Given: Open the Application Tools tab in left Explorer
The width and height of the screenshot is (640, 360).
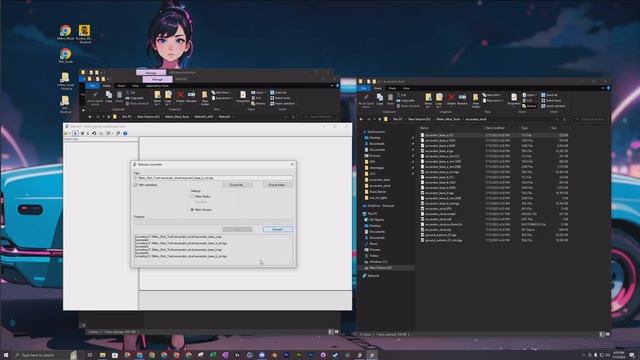Looking at the screenshot, I should coord(157,86).
